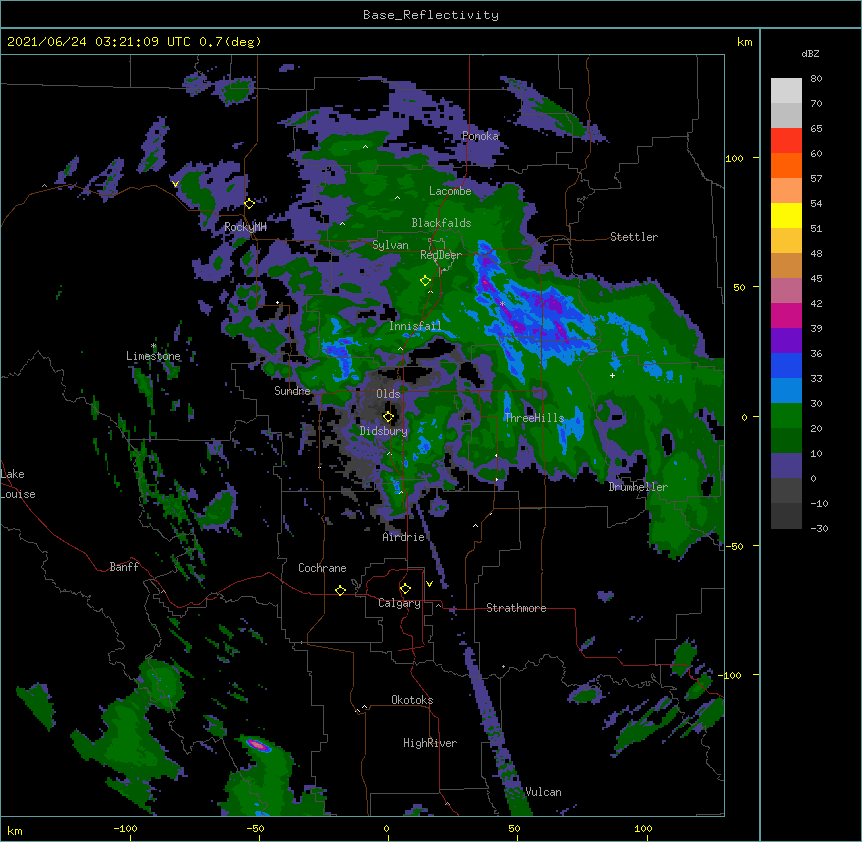The height and width of the screenshot is (842, 862).
Task: Click the Drumheller label
Action: pos(638,487)
